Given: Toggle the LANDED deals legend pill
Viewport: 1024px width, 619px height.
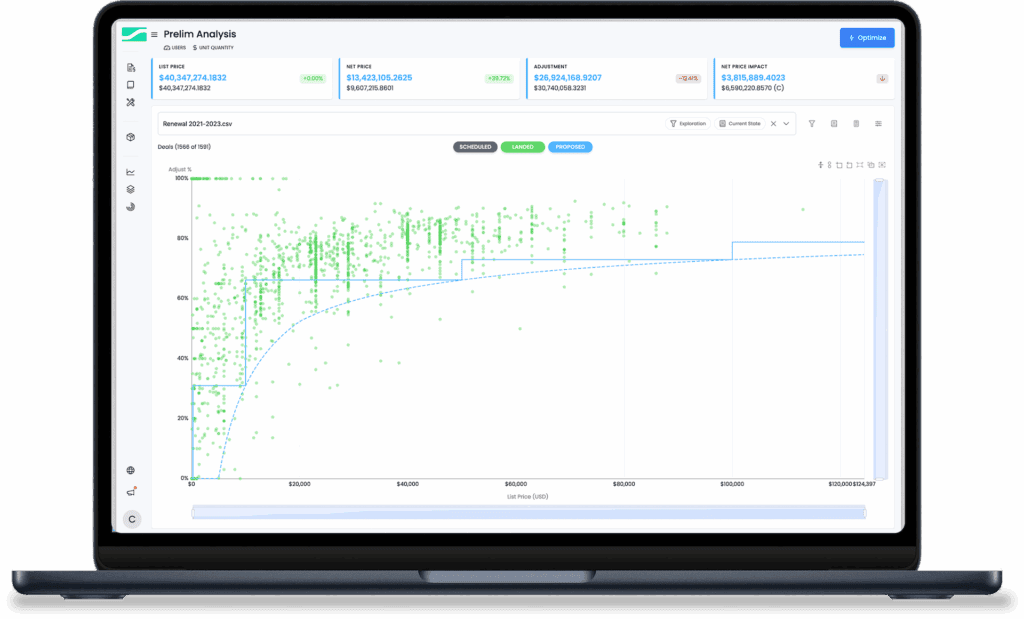Looking at the screenshot, I should pyautogui.click(x=523, y=147).
